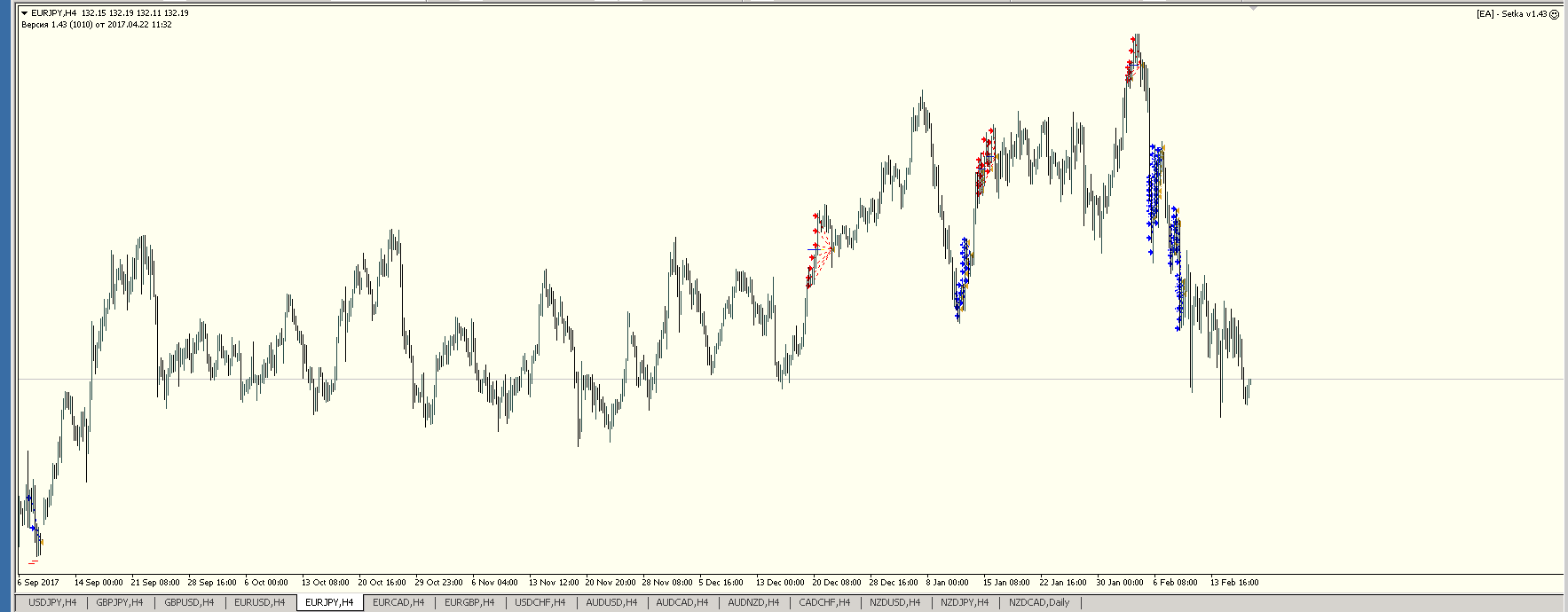The image size is (1568, 612).
Task: Click the '6 Sep 2017' date label
Action: pos(38,583)
